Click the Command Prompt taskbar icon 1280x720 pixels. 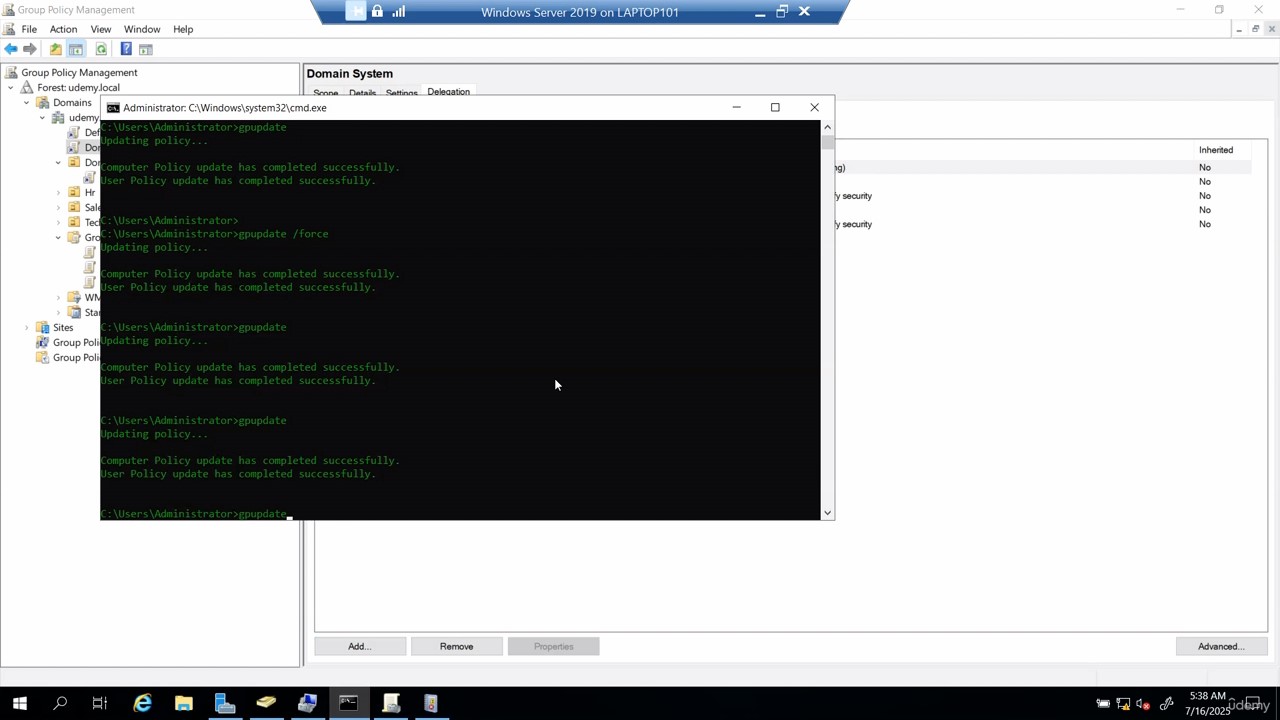pos(348,703)
